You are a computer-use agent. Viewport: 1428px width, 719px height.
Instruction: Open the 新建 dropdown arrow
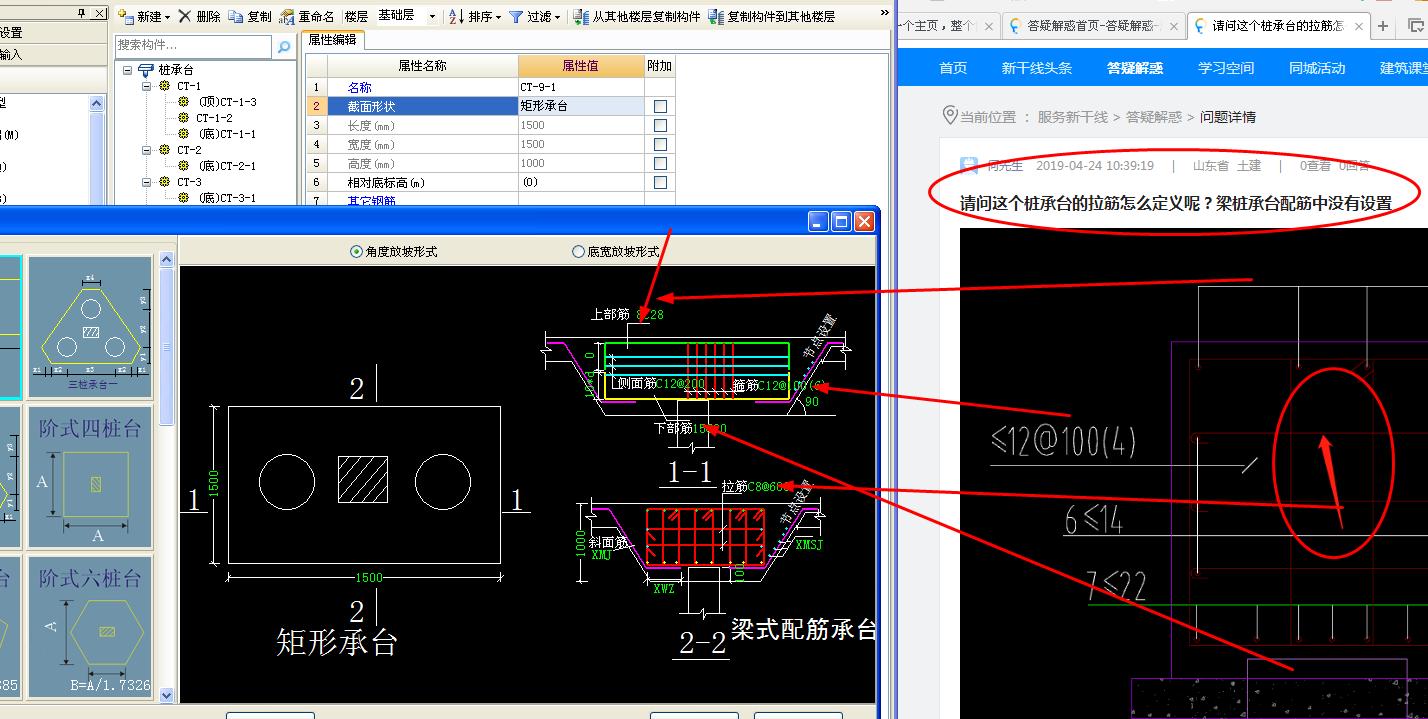point(167,17)
